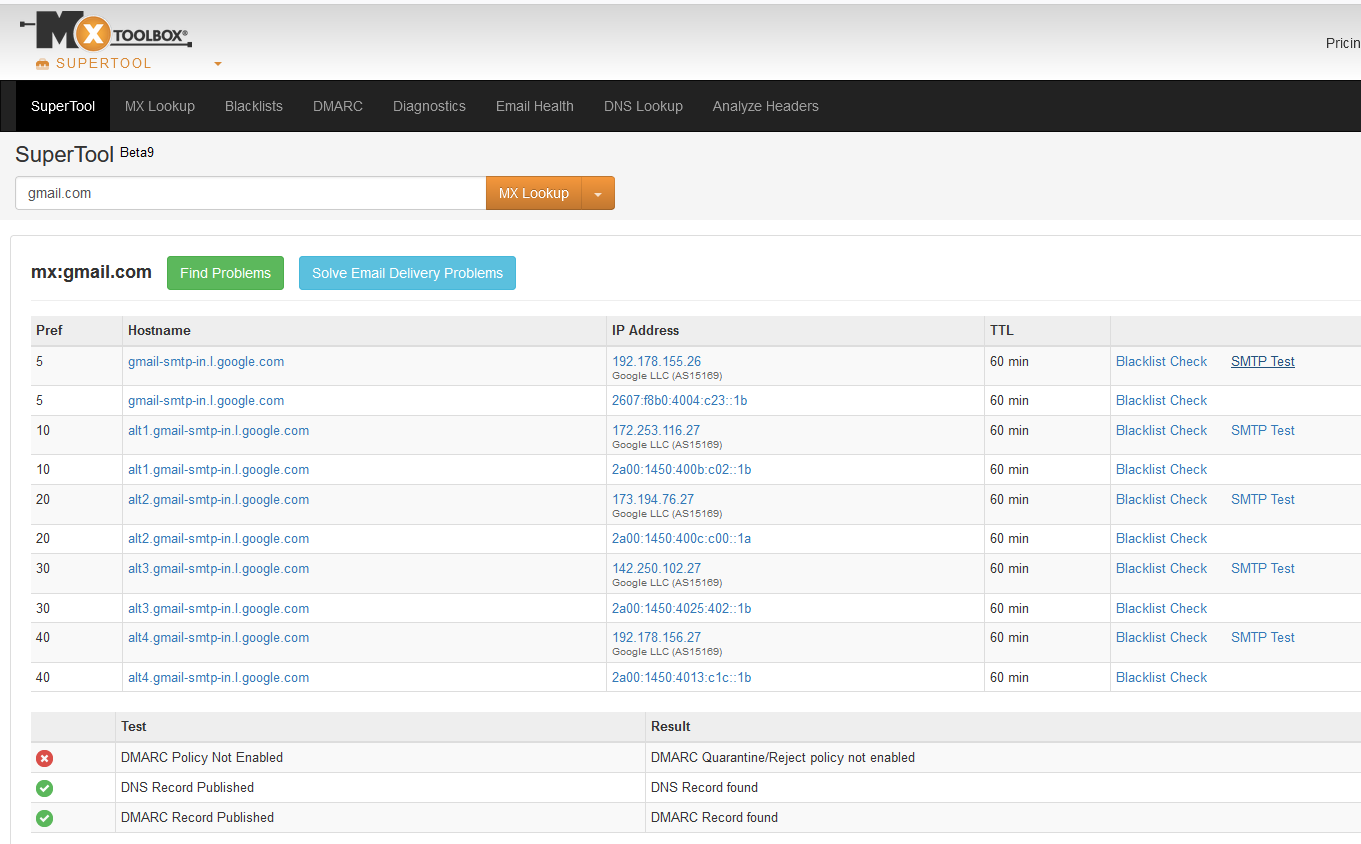This screenshot has width=1361, height=844.
Task: Open the Analyze Headers tab
Action: coord(766,106)
